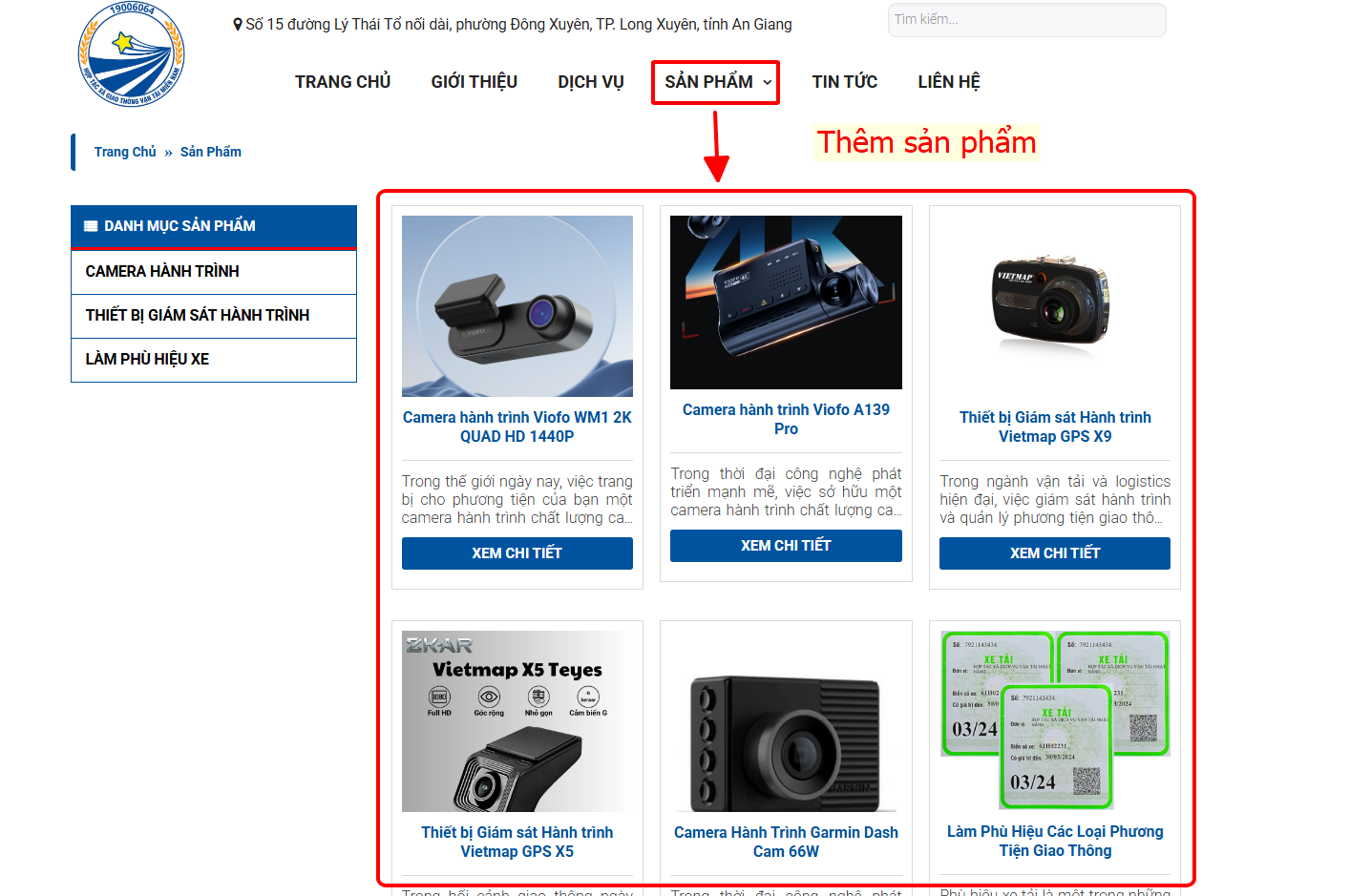Open the Vietmap X5 Teyes product image
The height and width of the screenshot is (896, 1371).
coord(517,721)
